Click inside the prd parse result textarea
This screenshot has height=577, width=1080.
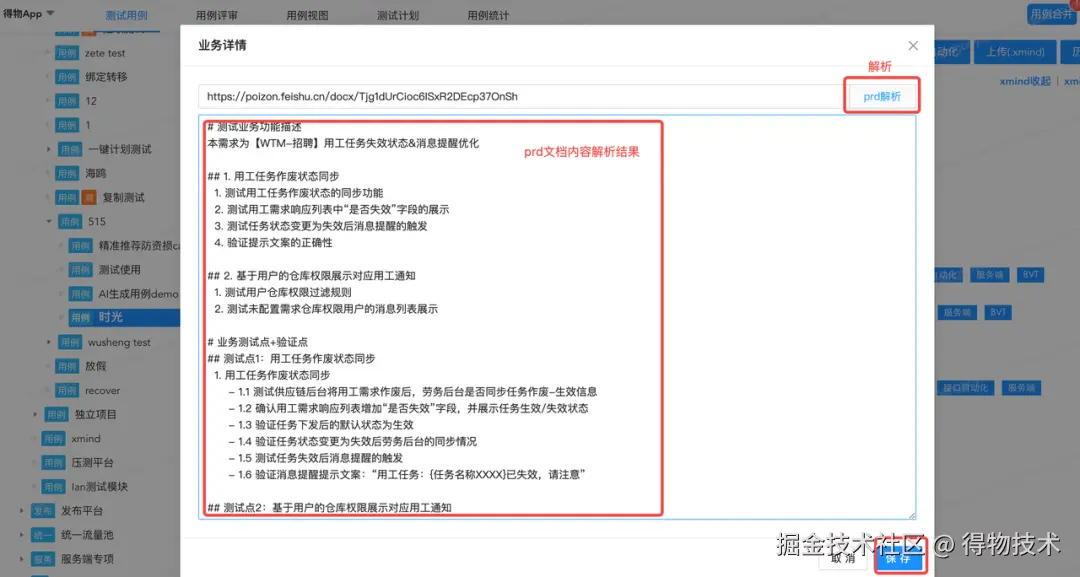(557, 317)
